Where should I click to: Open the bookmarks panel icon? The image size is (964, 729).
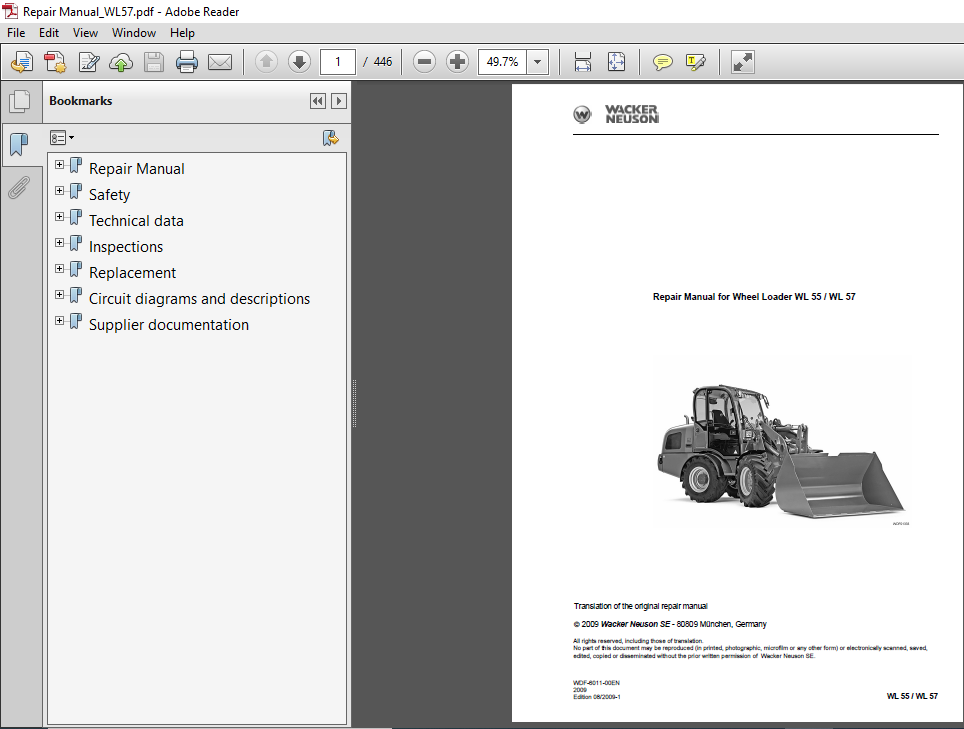pos(19,144)
